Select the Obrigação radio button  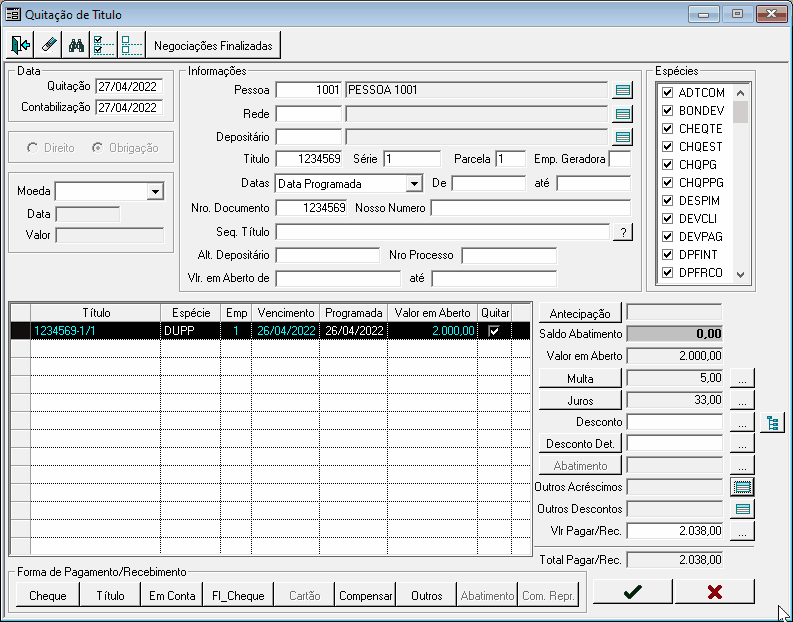click(97, 148)
